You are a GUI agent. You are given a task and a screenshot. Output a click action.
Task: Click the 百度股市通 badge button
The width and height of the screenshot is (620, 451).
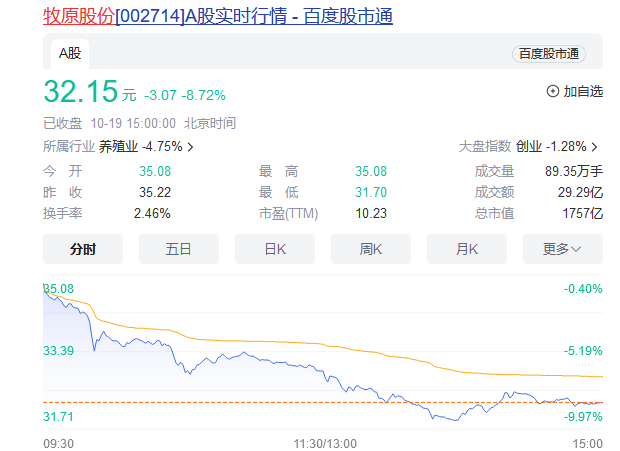pos(549,54)
